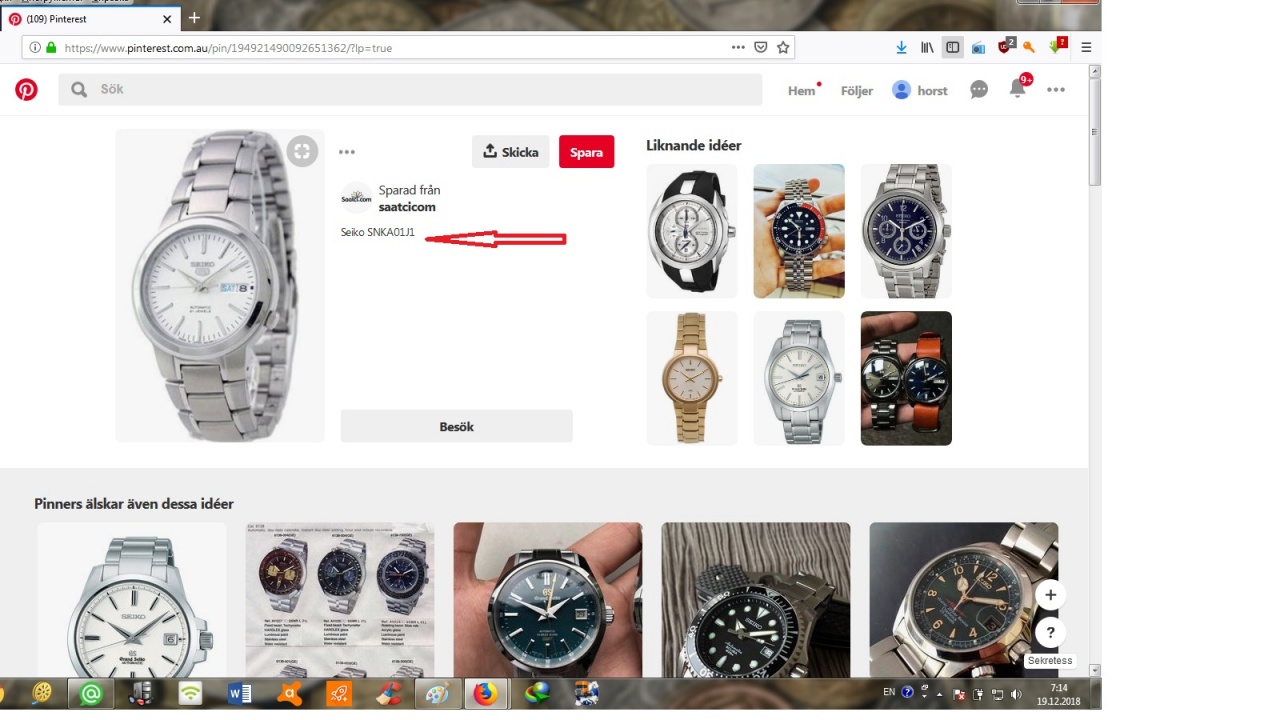Open the Firefox downloads arrow icon

(x=901, y=47)
